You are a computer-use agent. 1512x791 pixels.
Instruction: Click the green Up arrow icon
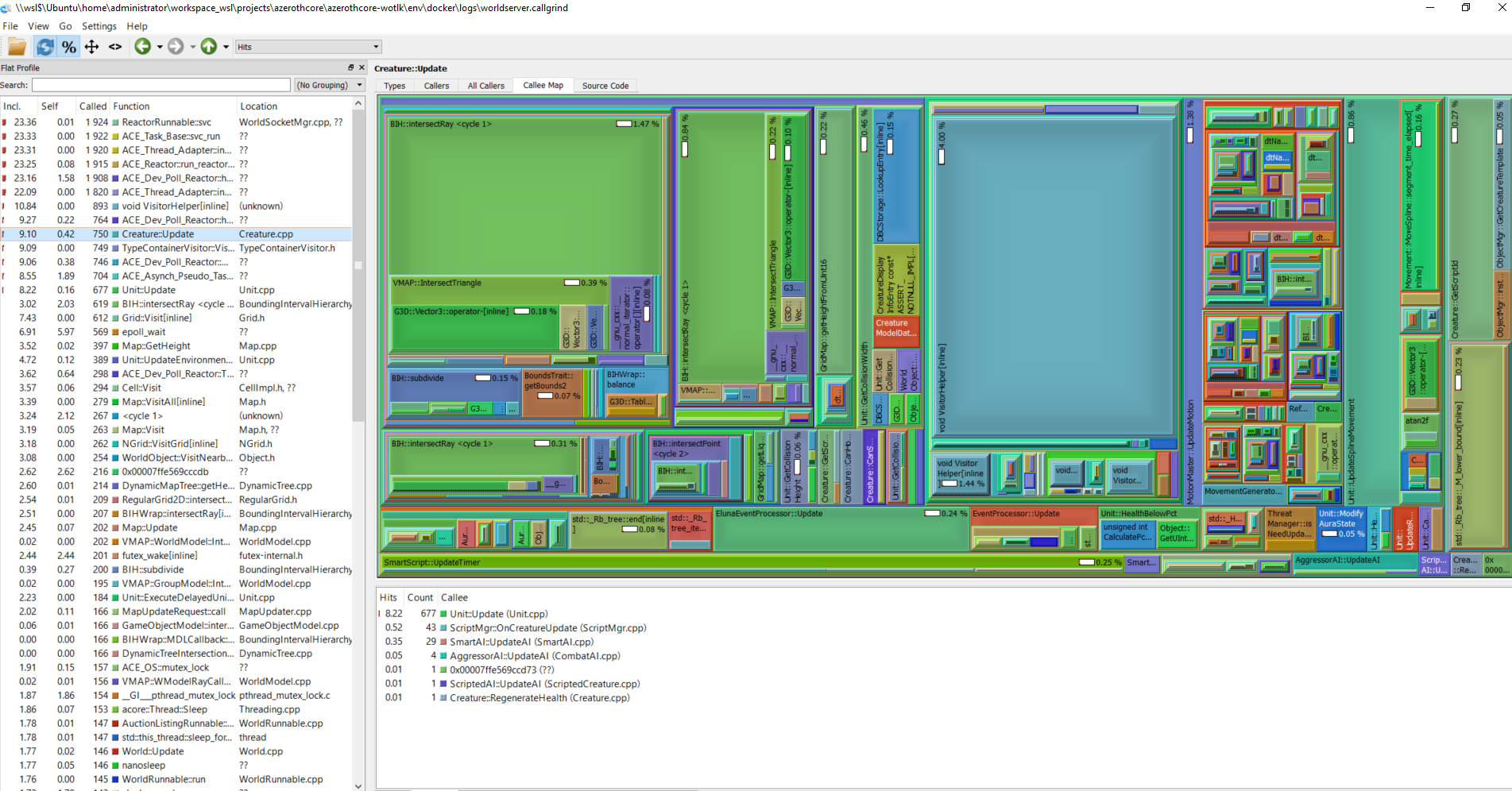point(209,47)
